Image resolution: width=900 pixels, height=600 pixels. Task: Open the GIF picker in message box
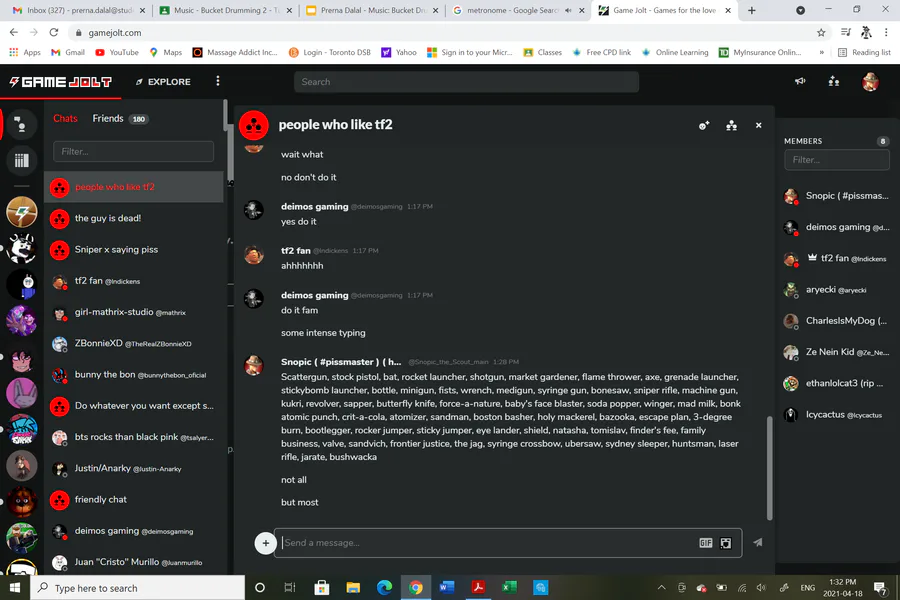705,543
